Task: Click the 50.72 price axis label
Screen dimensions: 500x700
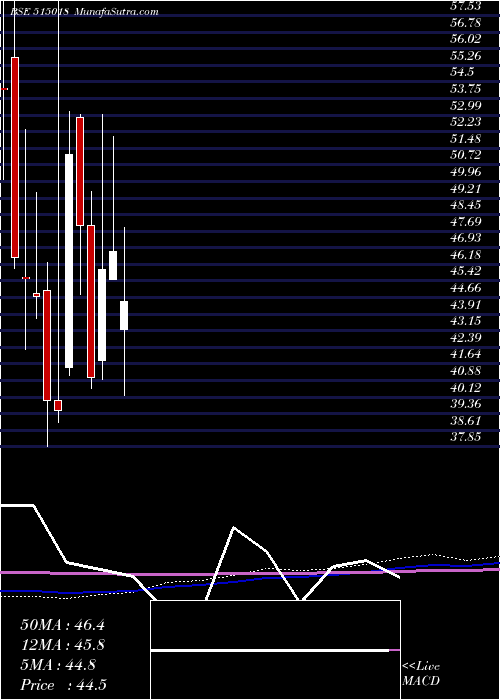Action: [x=466, y=155]
